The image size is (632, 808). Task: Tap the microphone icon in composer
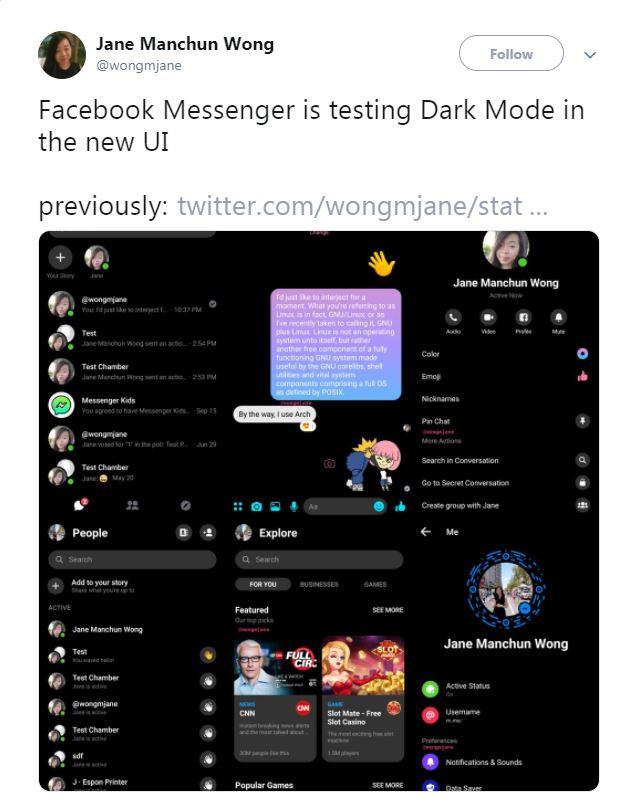[294, 507]
